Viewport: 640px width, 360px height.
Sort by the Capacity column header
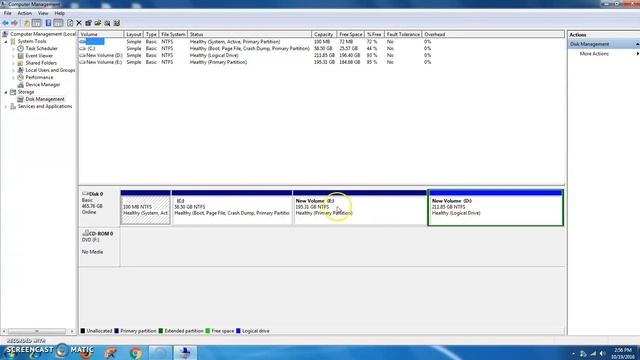coord(324,35)
